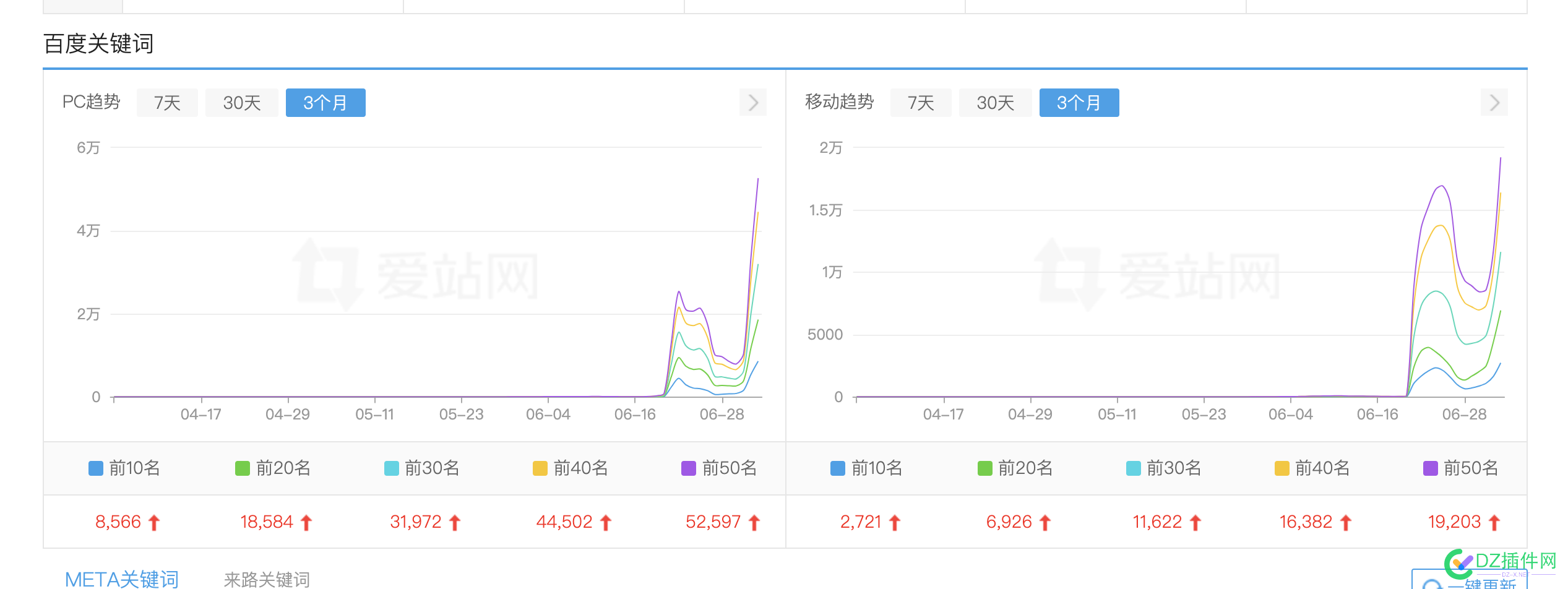
Task: Click the red up arrow beside 11,622
Action: 1195,523
